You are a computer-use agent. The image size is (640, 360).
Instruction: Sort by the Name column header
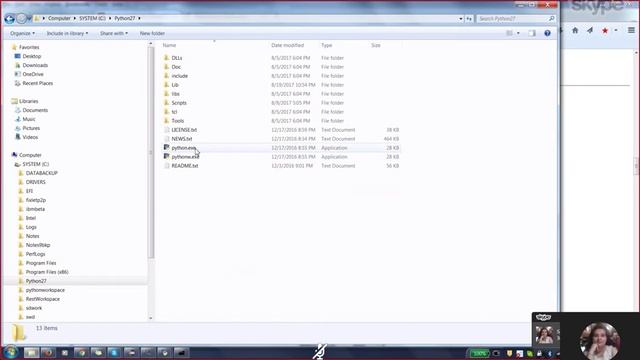(169, 45)
